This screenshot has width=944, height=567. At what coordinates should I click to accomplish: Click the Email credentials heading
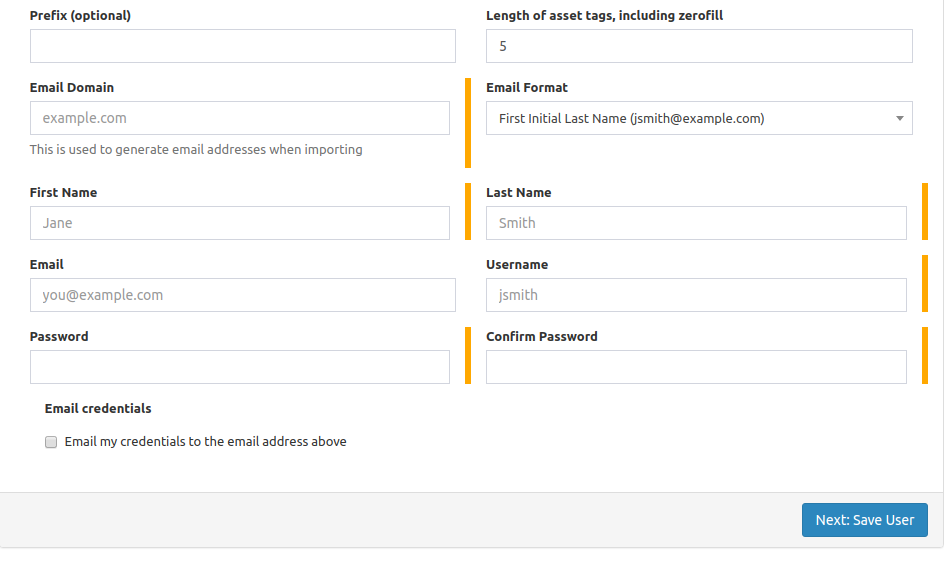pos(98,408)
